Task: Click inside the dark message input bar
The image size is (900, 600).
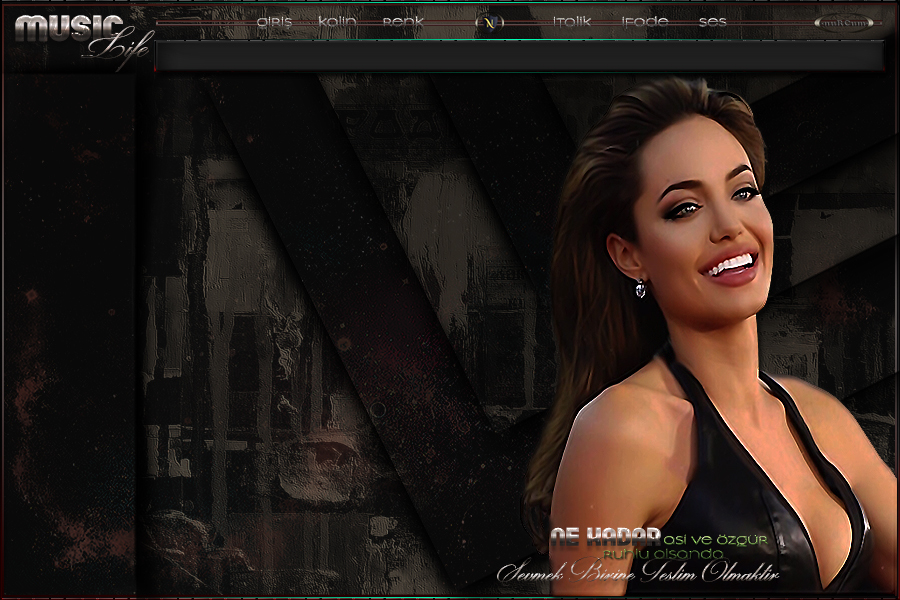Action: point(520,56)
